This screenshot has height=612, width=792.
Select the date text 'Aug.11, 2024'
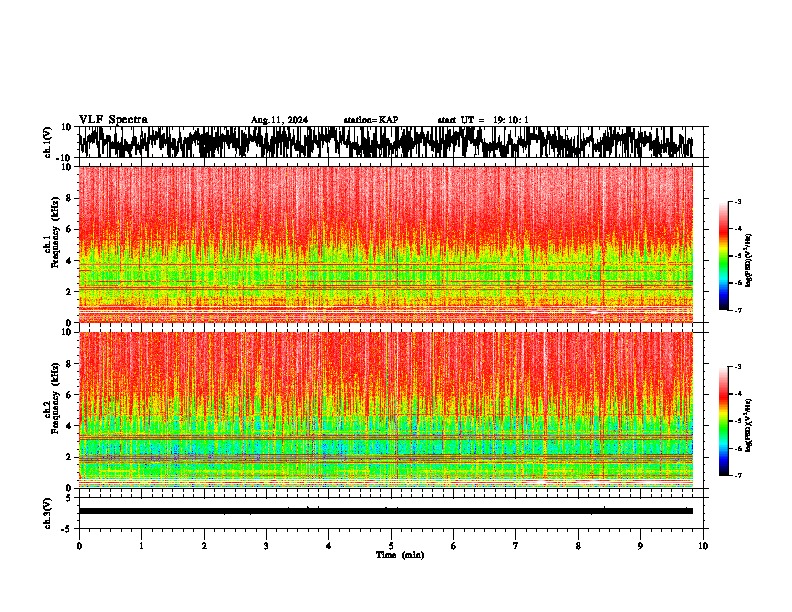click(x=279, y=120)
